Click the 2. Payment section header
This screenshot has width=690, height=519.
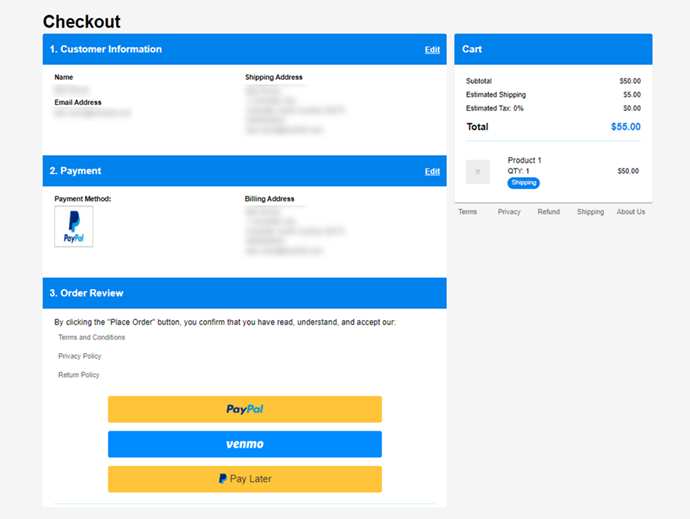pos(245,171)
